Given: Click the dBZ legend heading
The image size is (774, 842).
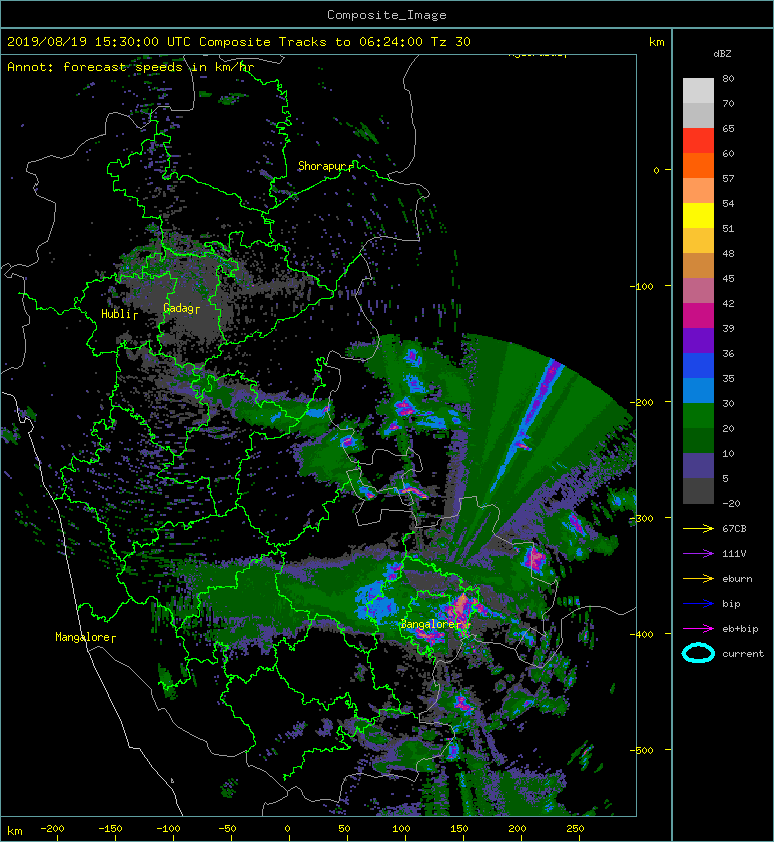Looking at the screenshot, I should point(722,54).
